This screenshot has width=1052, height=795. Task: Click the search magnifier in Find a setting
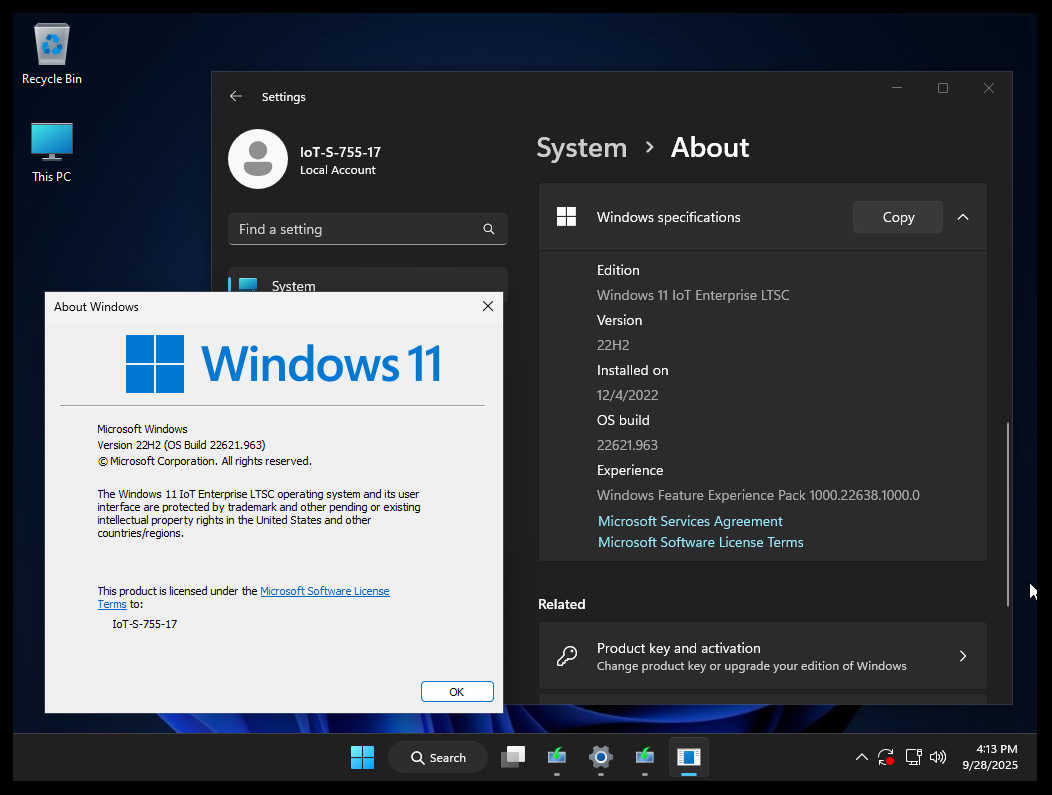coord(488,229)
